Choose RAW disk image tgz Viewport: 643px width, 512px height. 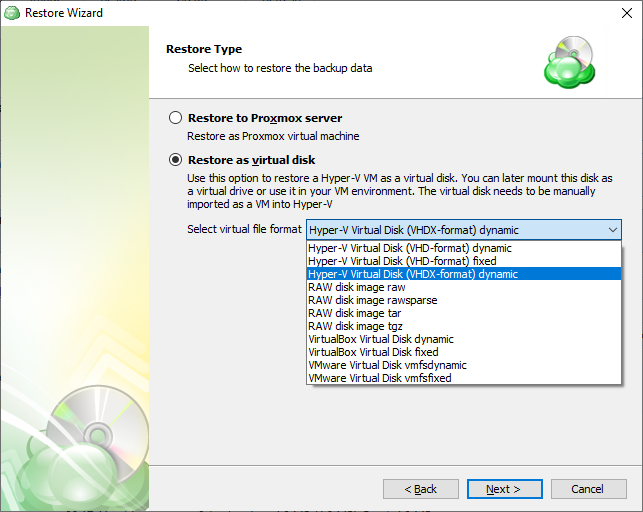pos(464,326)
